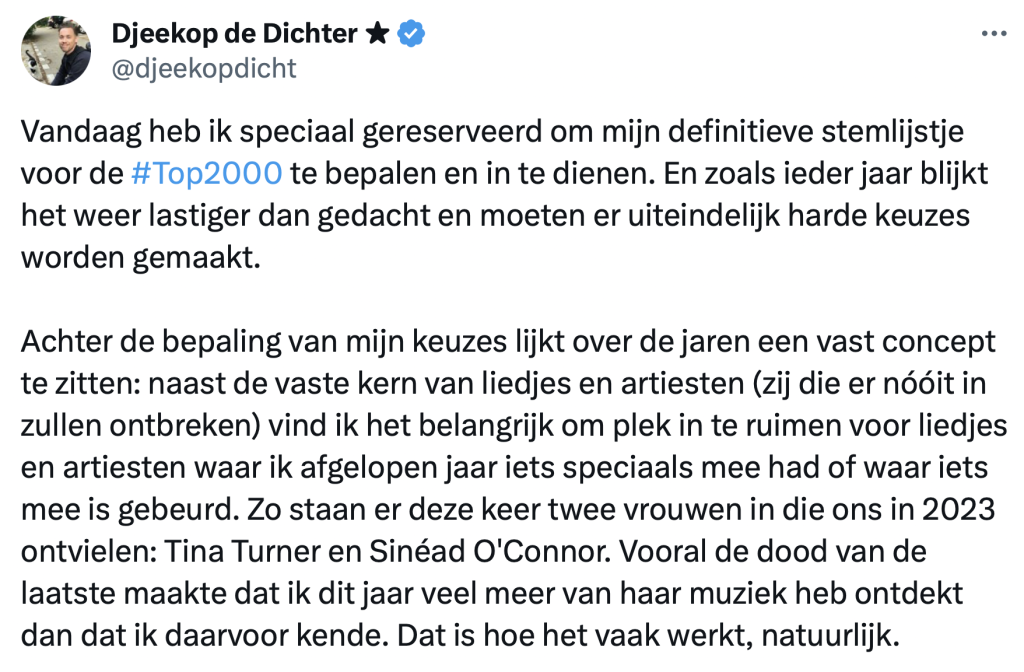Click the accented word "nóóit" in the tweet
The width and height of the screenshot is (1024, 672).
coord(931,383)
